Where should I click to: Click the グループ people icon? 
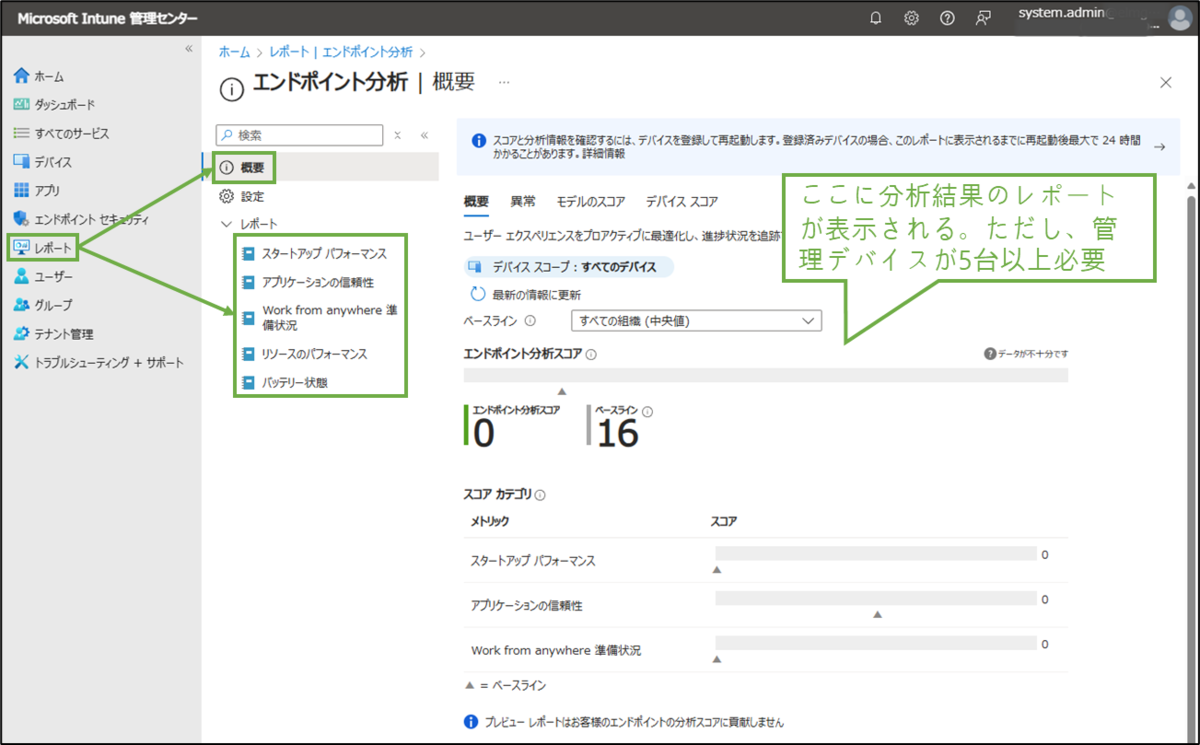22,305
